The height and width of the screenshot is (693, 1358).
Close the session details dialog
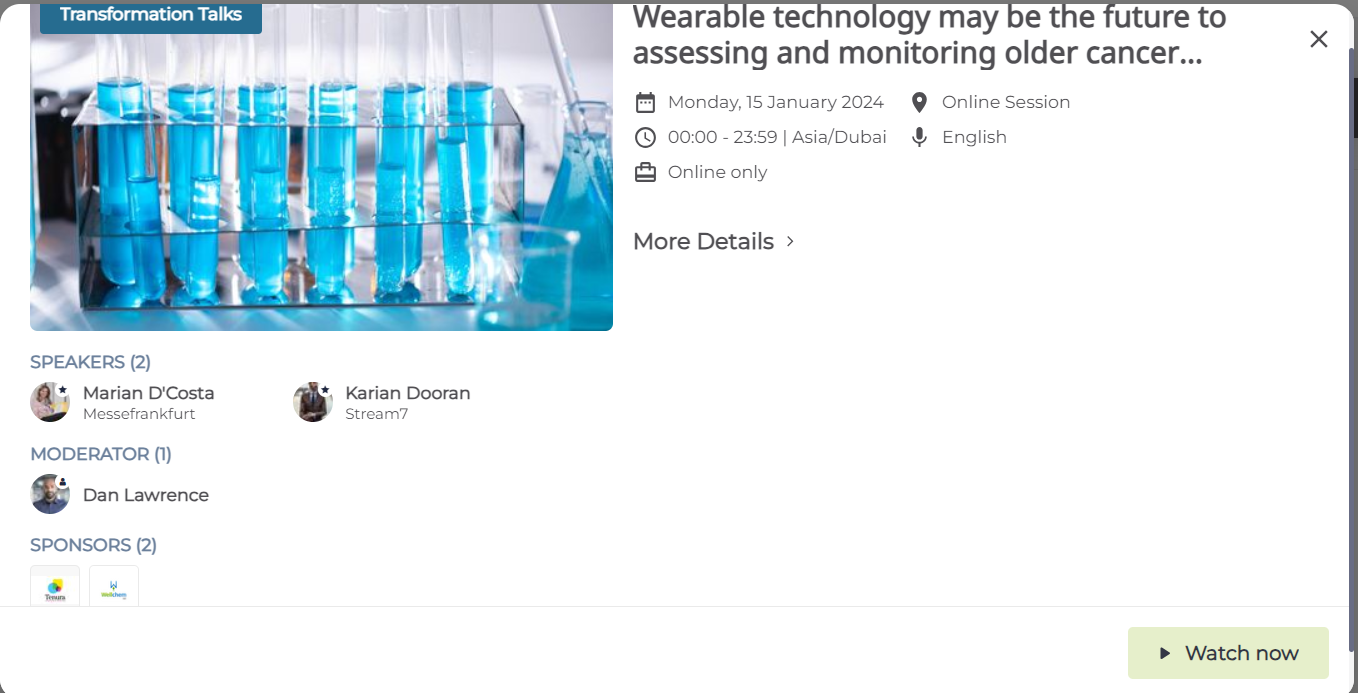1319,39
